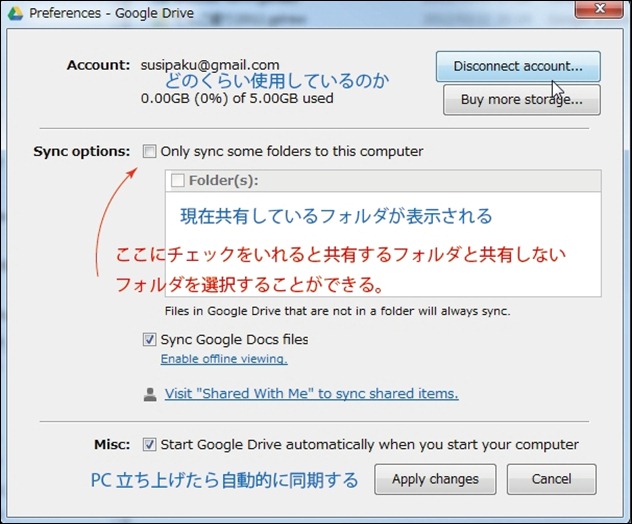Open Enable offline viewing link
This screenshot has width=632, height=524.
click(x=224, y=359)
